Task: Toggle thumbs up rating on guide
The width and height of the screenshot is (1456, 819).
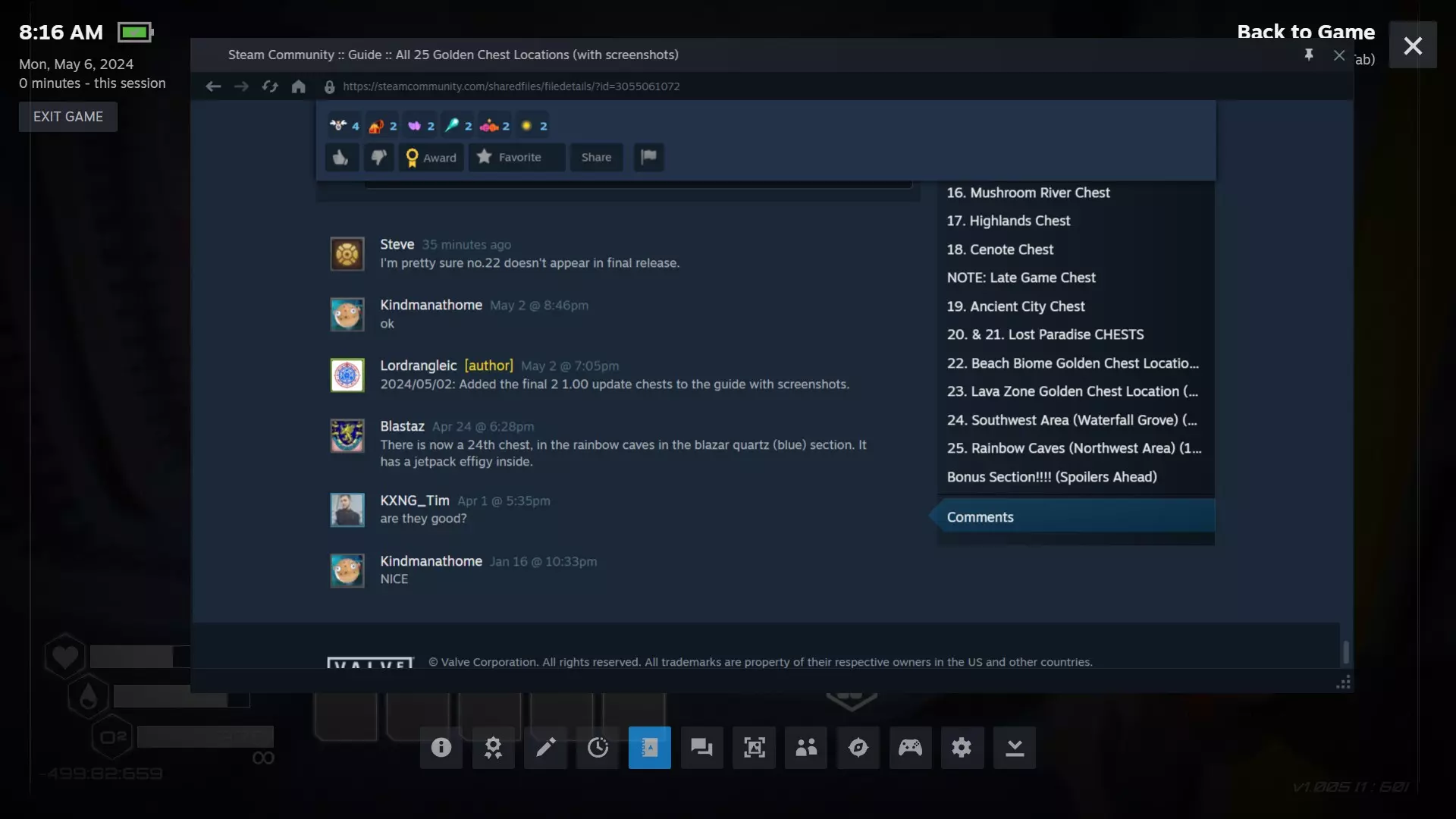Action: [x=340, y=157]
